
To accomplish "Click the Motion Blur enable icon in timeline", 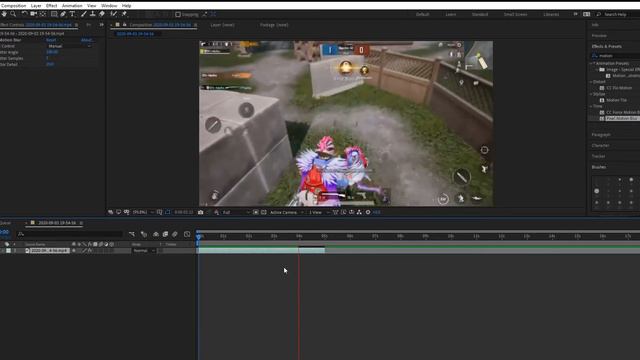I will tap(175, 234).
